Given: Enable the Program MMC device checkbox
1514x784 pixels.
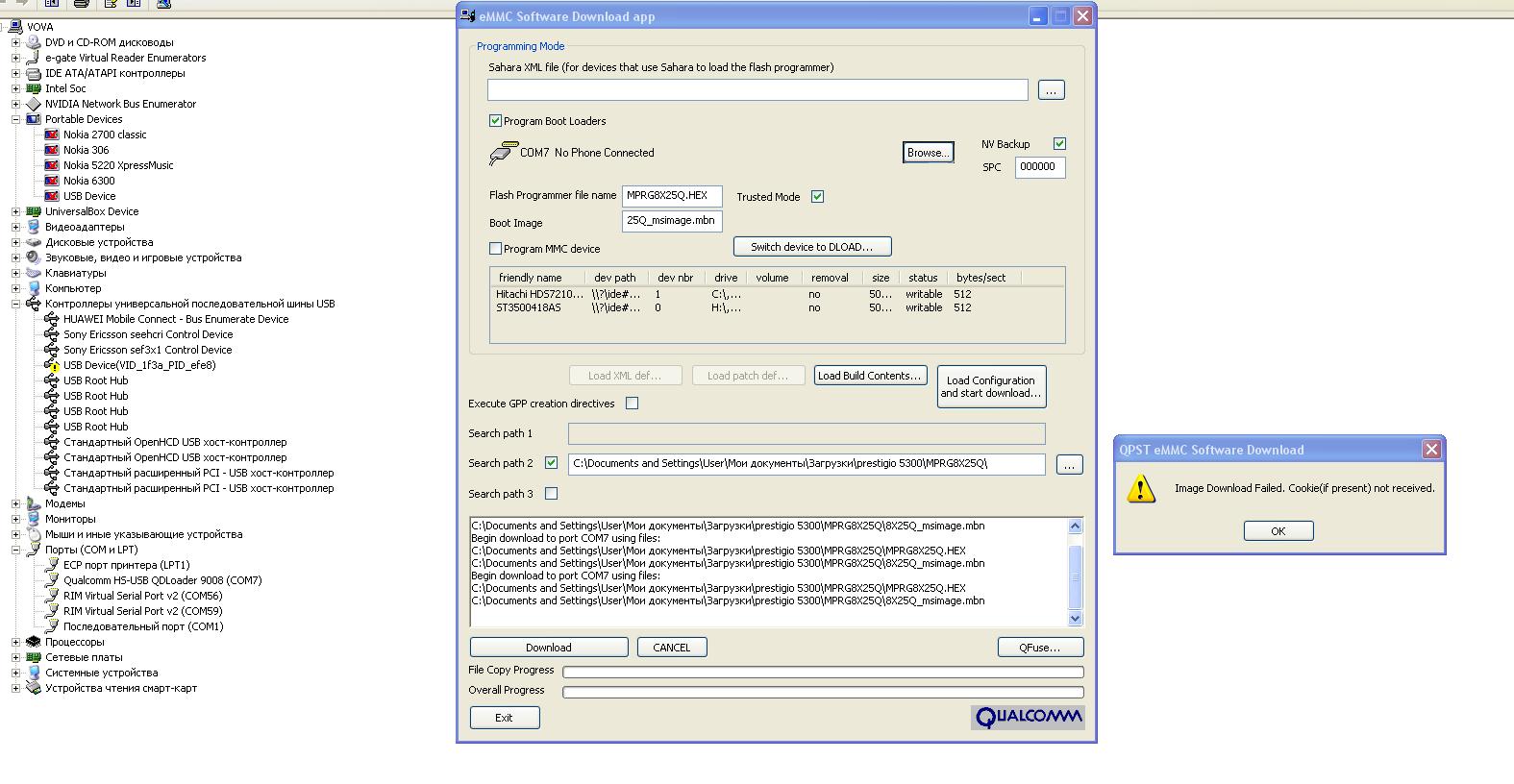Looking at the screenshot, I should 496,249.
